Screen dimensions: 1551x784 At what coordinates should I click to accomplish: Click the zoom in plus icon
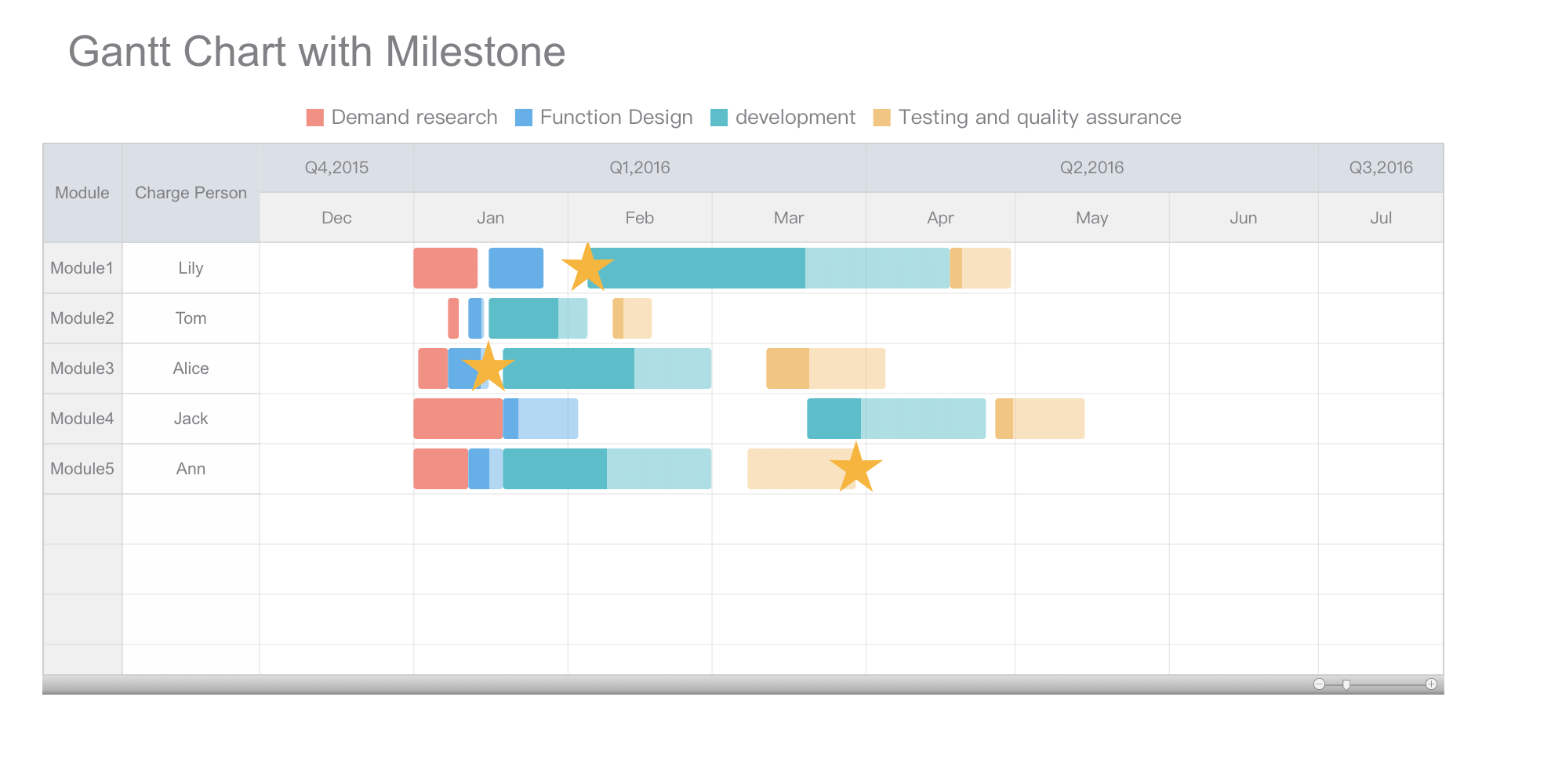pos(1431,684)
